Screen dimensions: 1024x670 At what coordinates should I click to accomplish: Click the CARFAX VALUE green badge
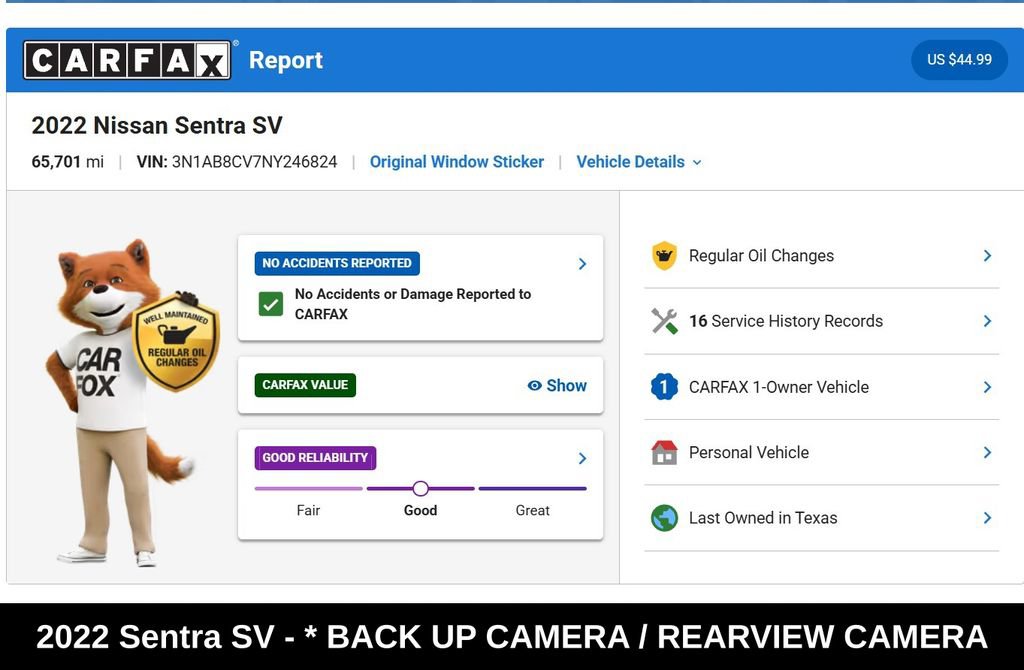pyautogui.click(x=305, y=385)
